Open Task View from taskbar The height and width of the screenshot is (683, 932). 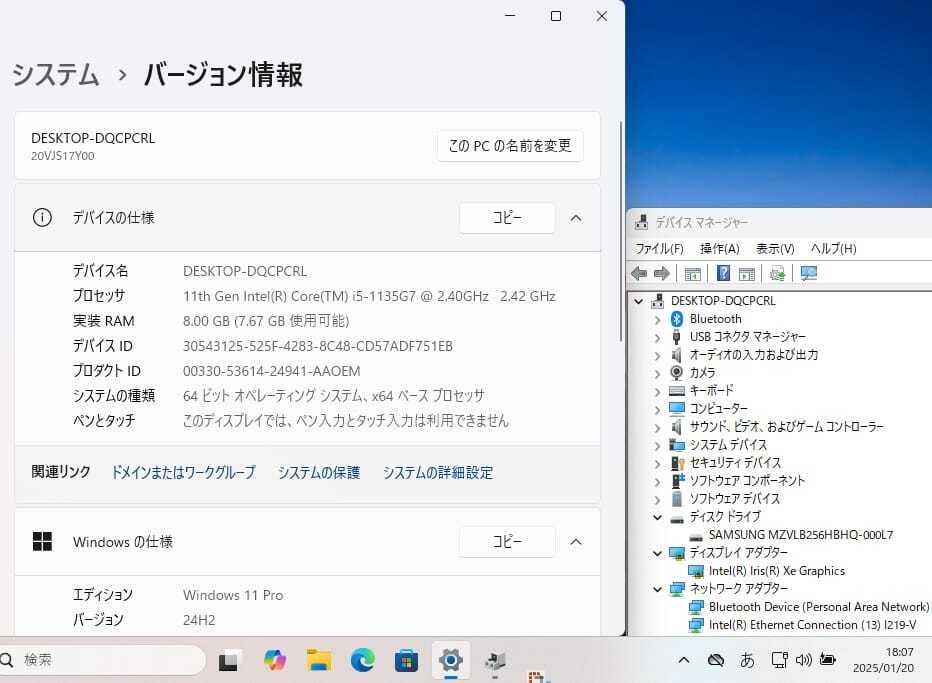[x=228, y=661]
